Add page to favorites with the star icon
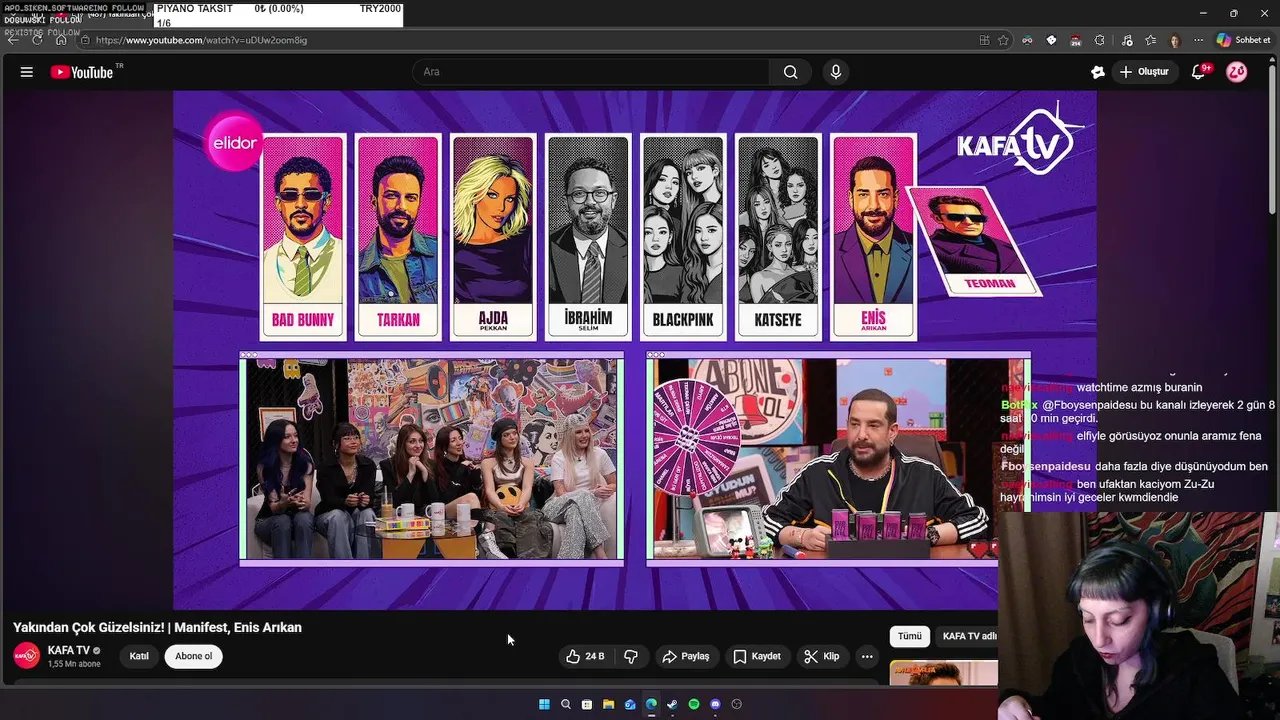This screenshot has width=1280, height=720. click(x=1003, y=40)
